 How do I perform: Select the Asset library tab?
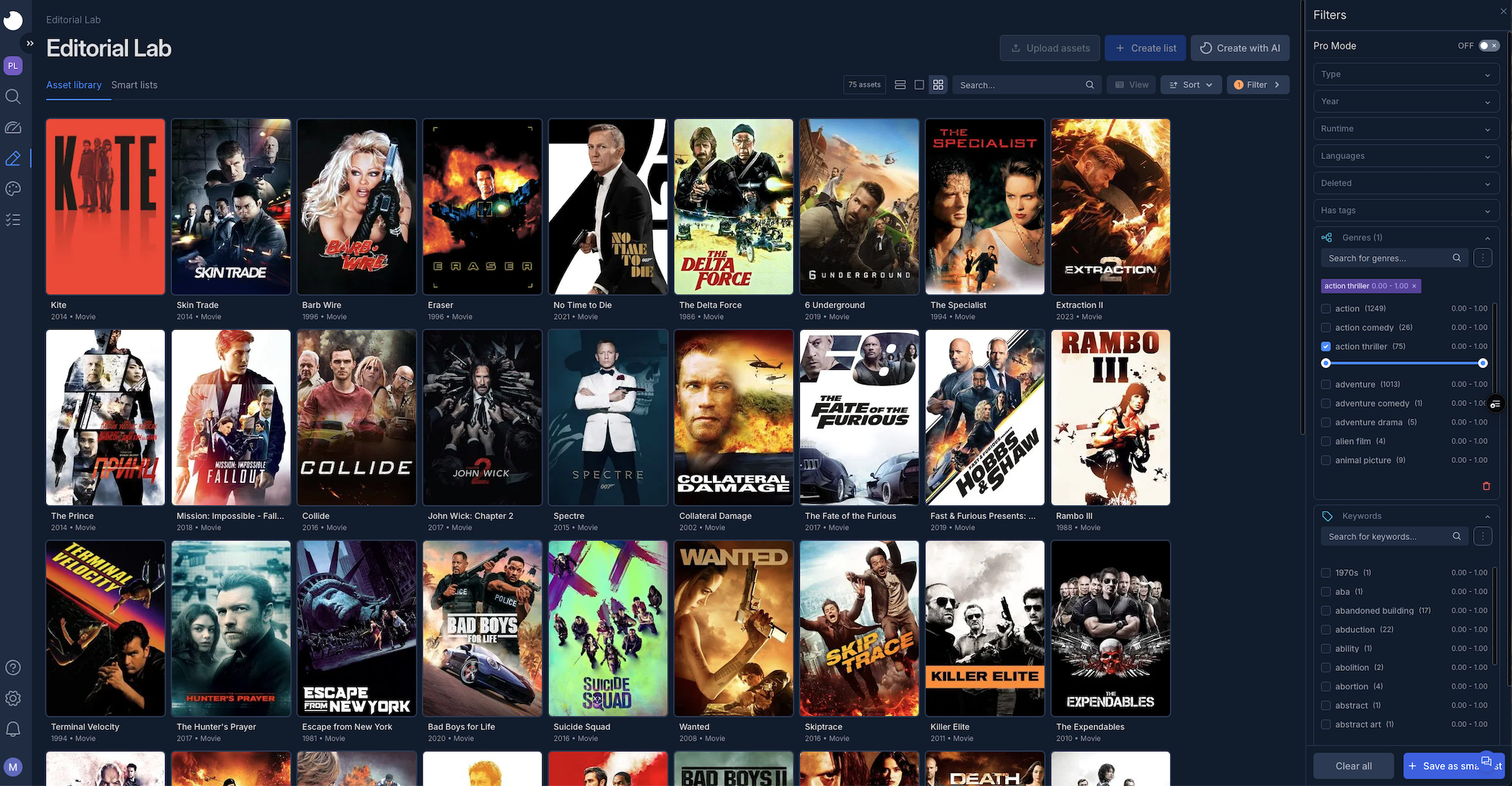pyautogui.click(x=73, y=85)
